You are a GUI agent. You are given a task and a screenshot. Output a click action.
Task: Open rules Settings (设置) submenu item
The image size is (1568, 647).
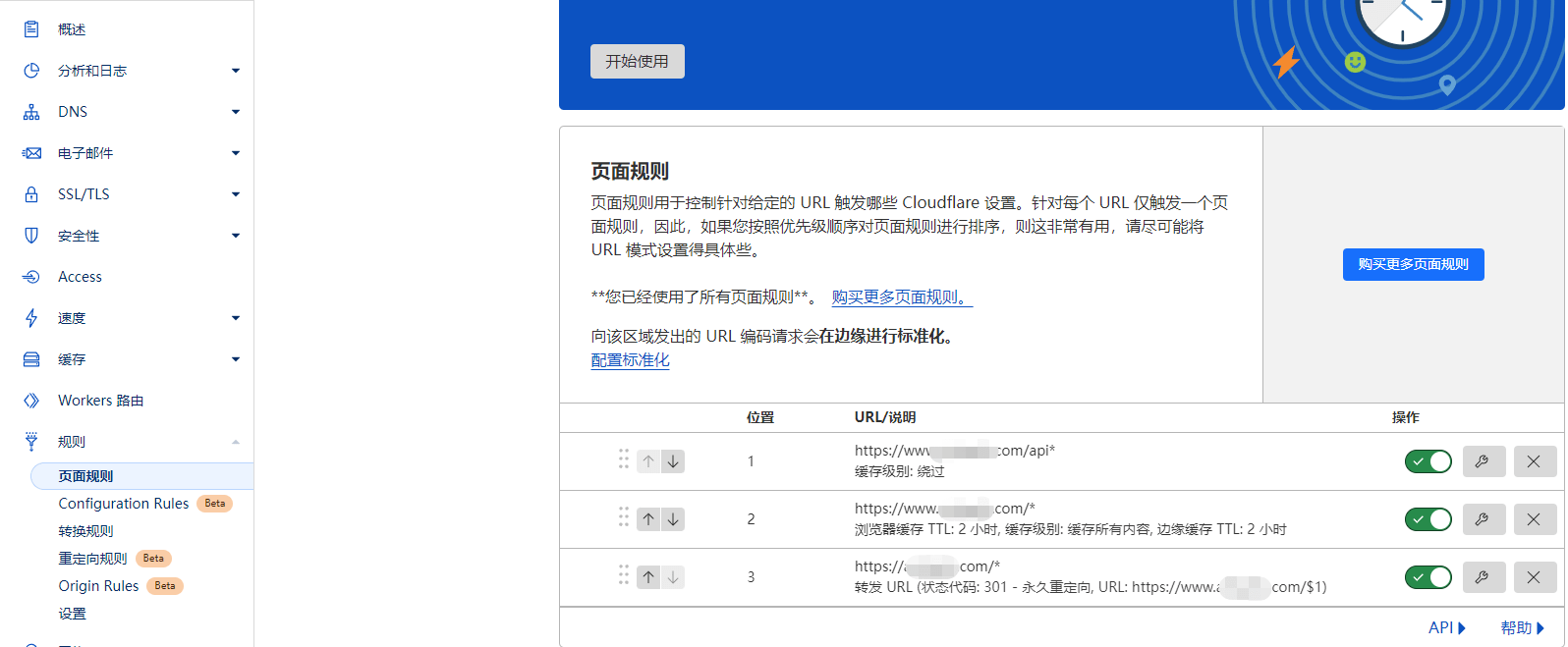(x=72, y=614)
